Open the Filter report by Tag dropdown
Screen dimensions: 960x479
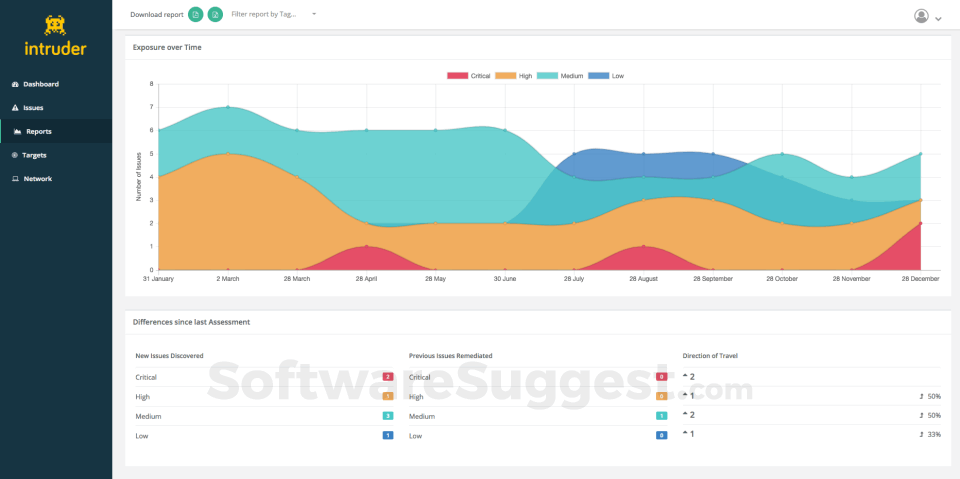point(274,15)
